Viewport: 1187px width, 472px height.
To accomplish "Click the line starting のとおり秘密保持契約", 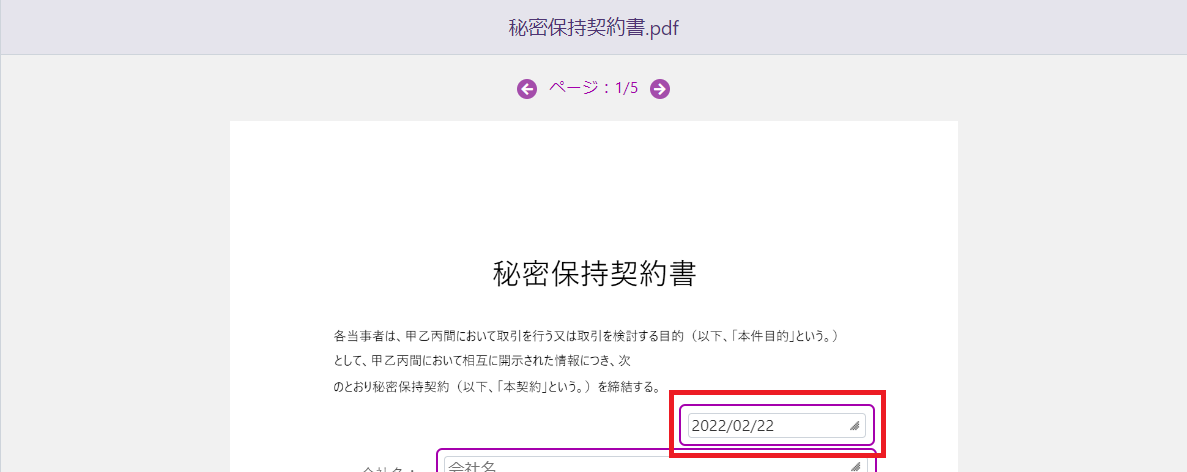I will 498,387.
